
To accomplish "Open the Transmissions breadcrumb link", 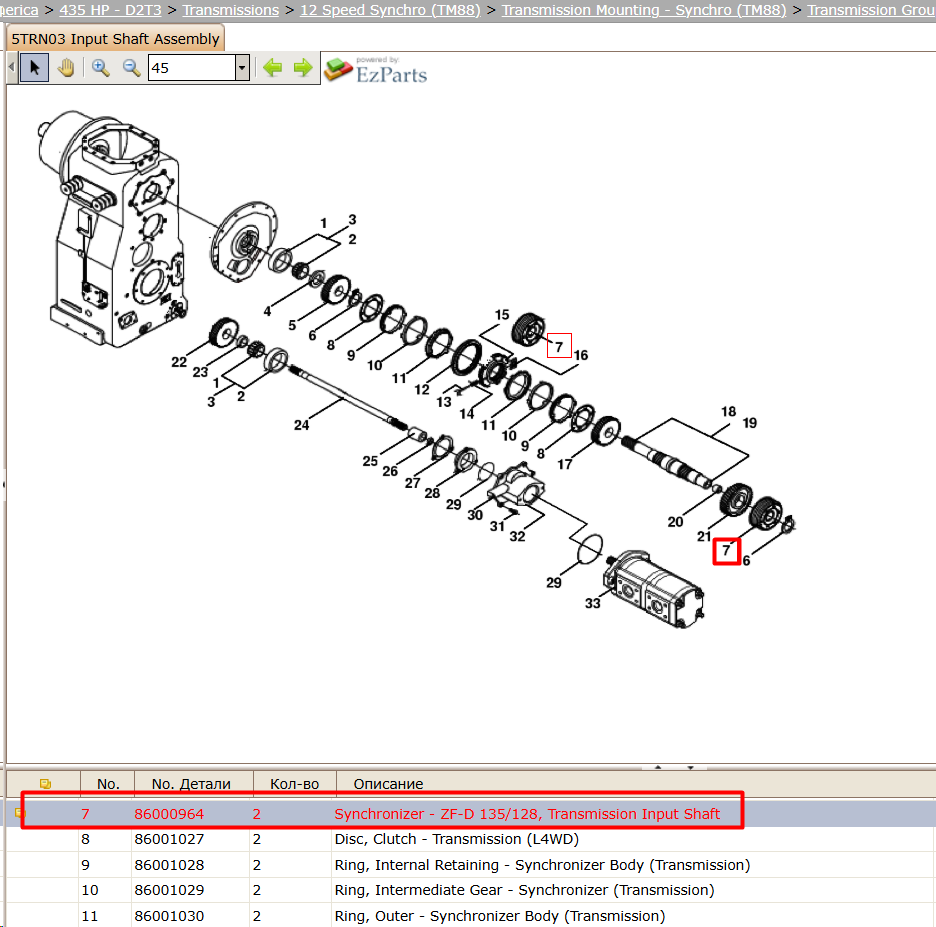I will pos(230,10).
